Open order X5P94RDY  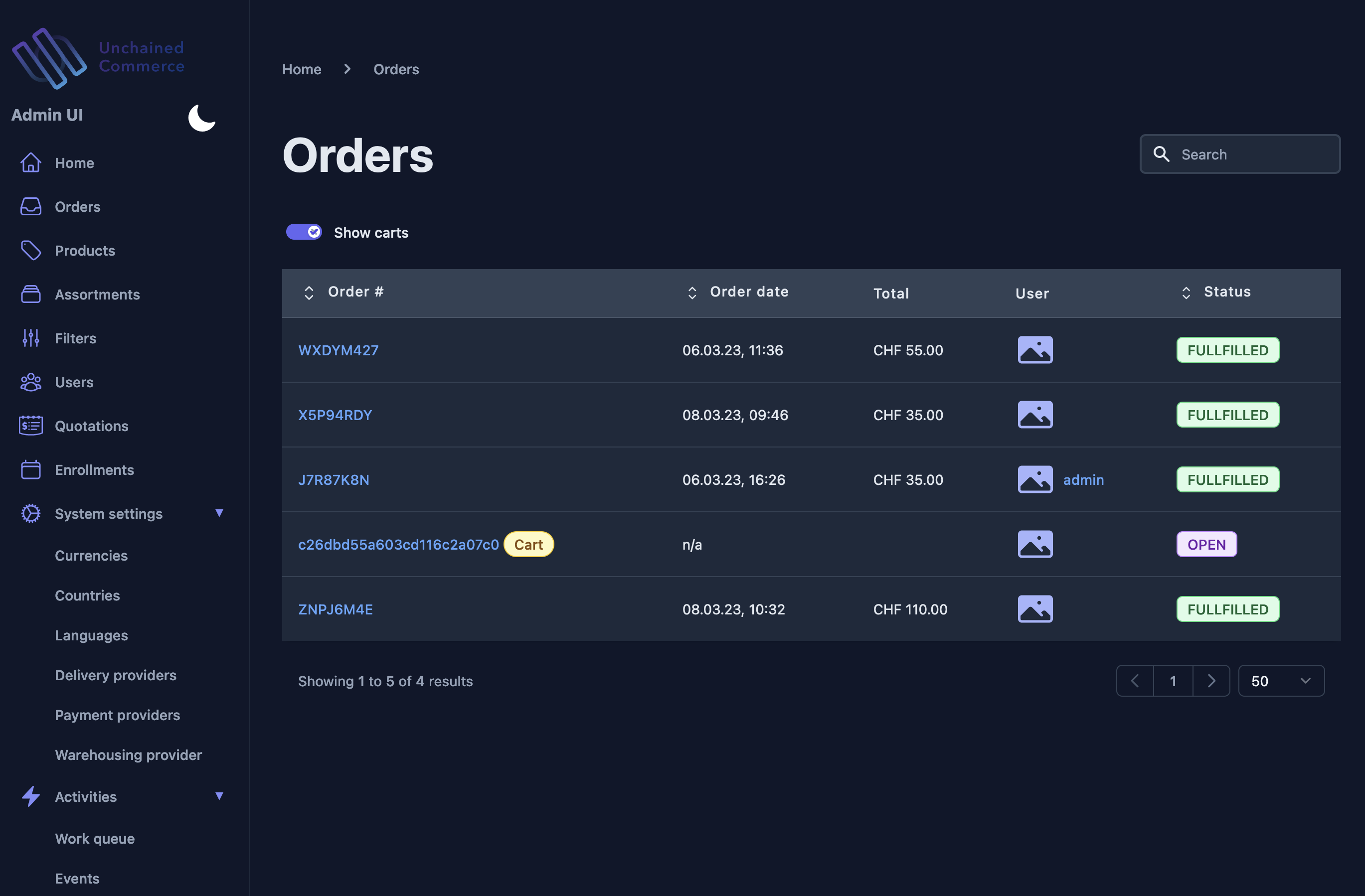tap(335, 415)
